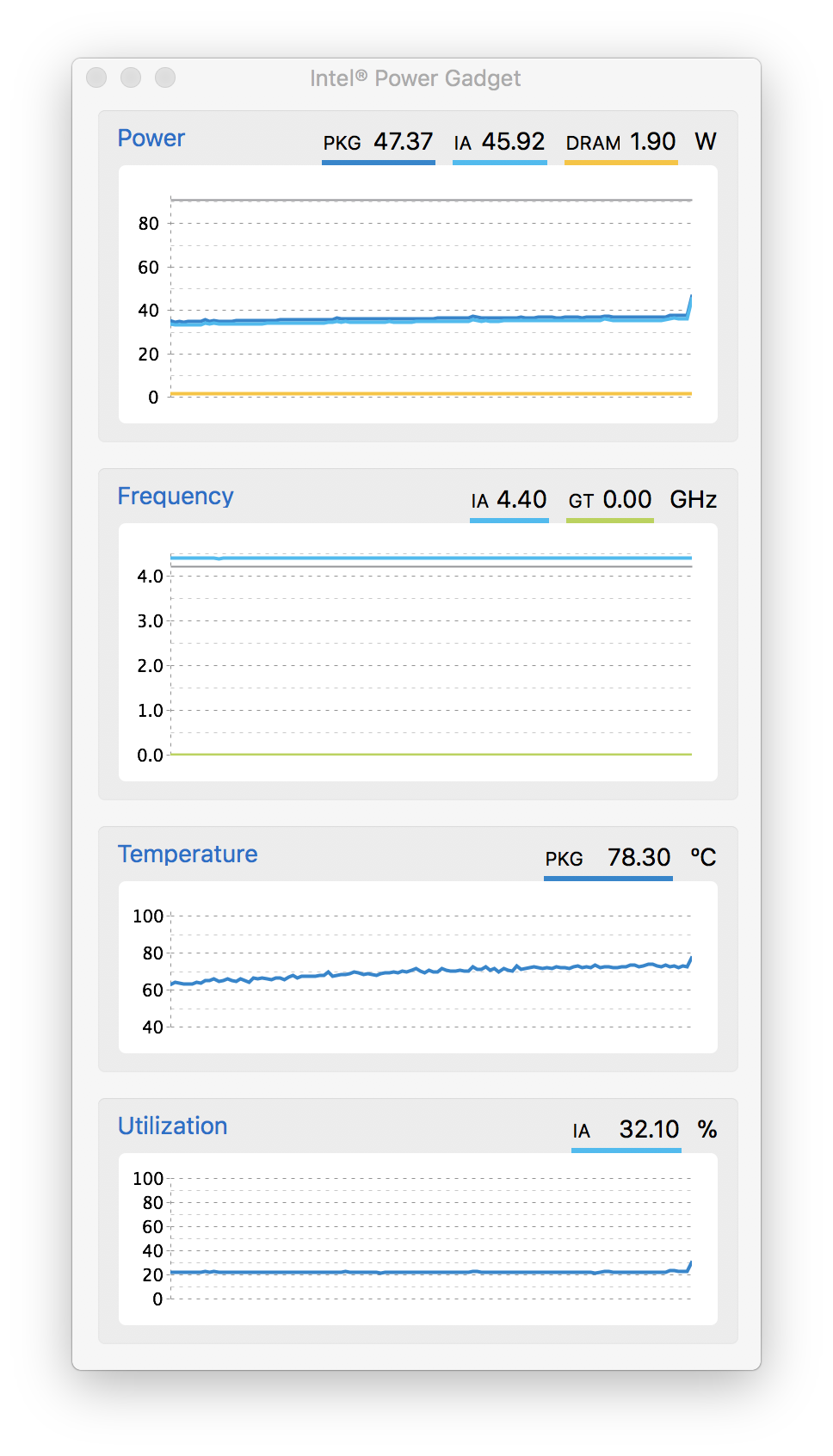Click the dark blue PKG power color bar

click(379, 162)
